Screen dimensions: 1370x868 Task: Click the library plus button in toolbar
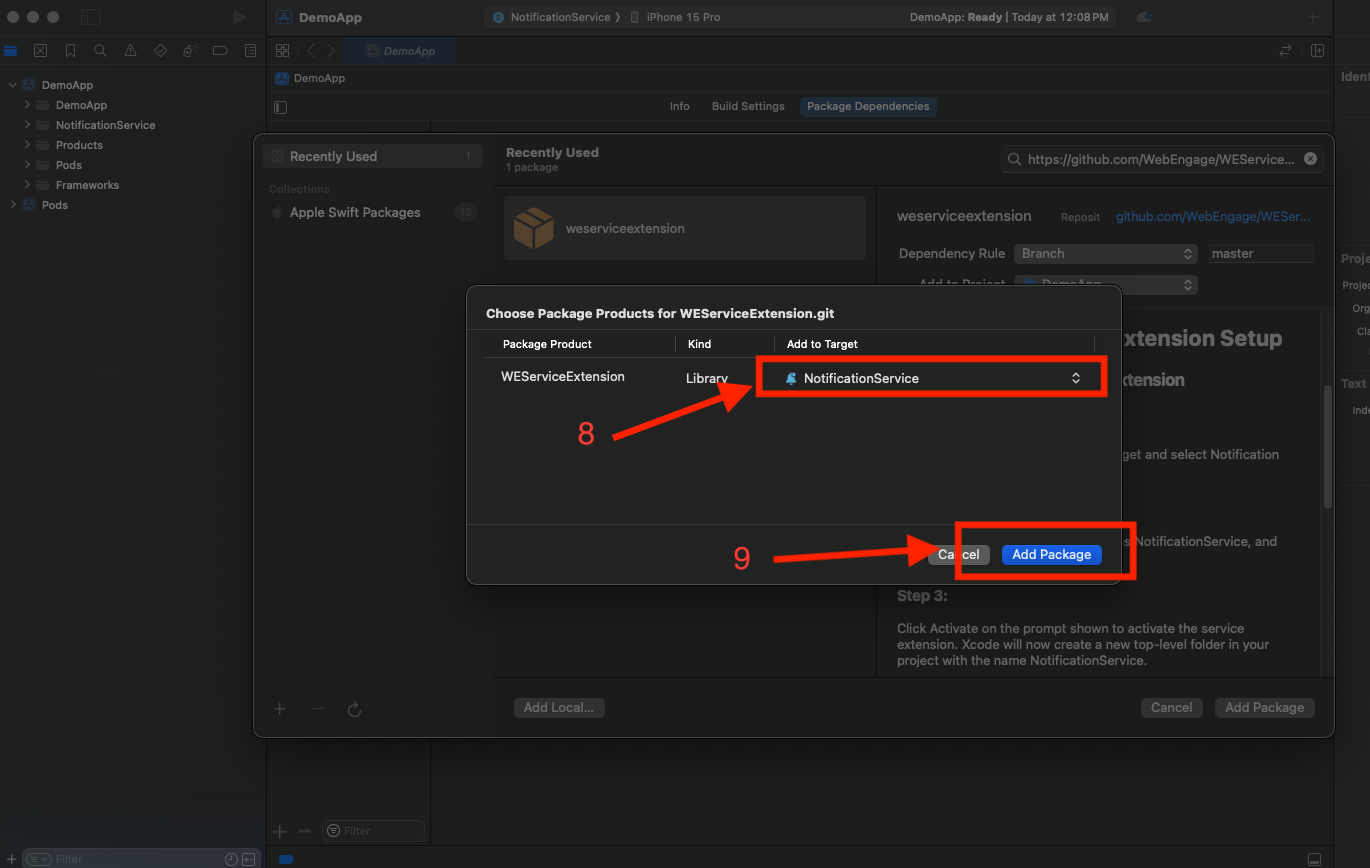point(1313,17)
